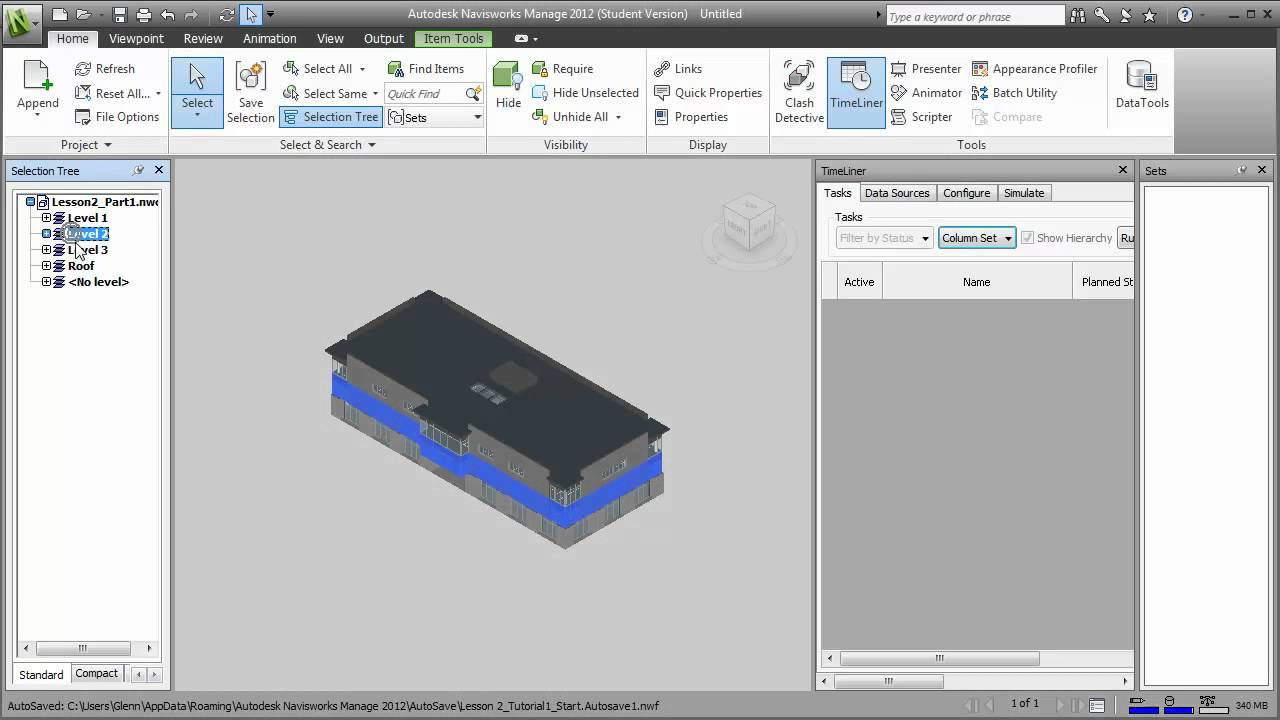Image resolution: width=1280 pixels, height=720 pixels.
Task: Launch the Presenter tool
Action: point(925,69)
